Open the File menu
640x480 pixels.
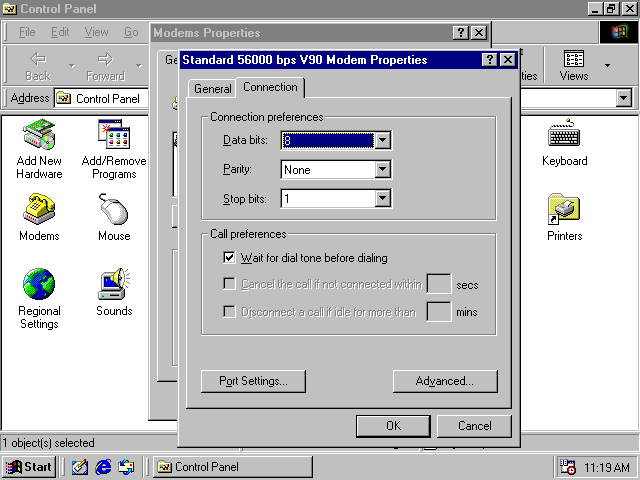click(x=27, y=32)
